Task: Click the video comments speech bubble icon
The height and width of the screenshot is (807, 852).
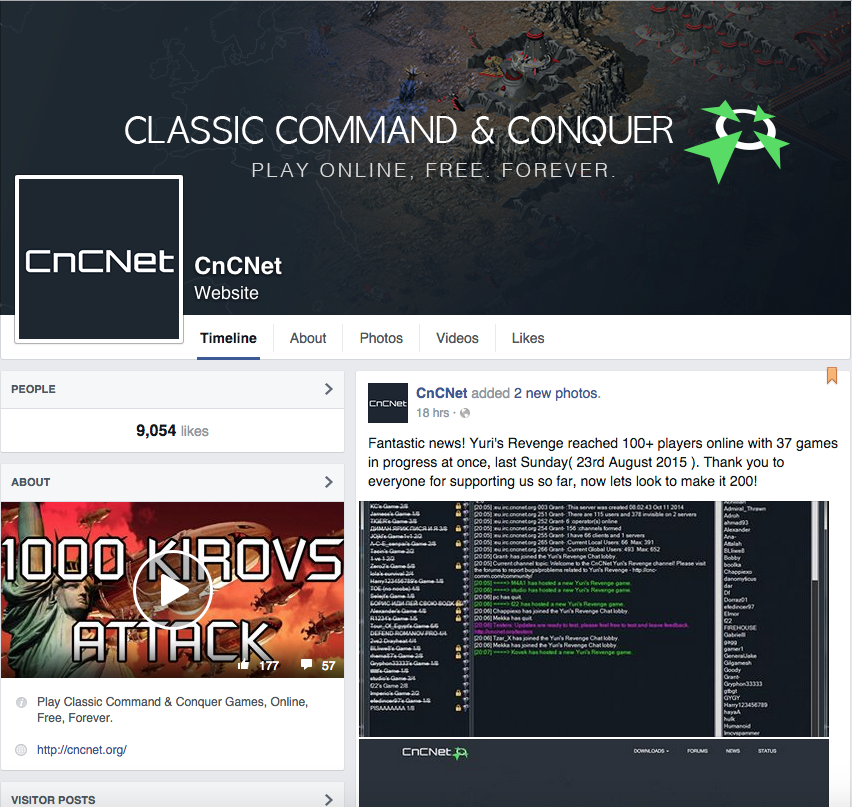Action: pyautogui.click(x=306, y=664)
